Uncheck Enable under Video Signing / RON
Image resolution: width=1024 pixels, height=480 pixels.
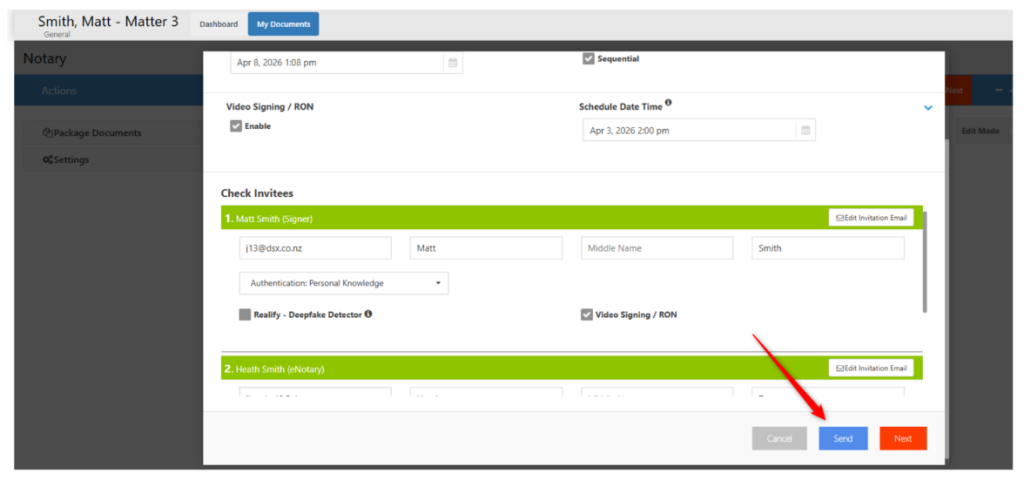(x=236, y=126)
